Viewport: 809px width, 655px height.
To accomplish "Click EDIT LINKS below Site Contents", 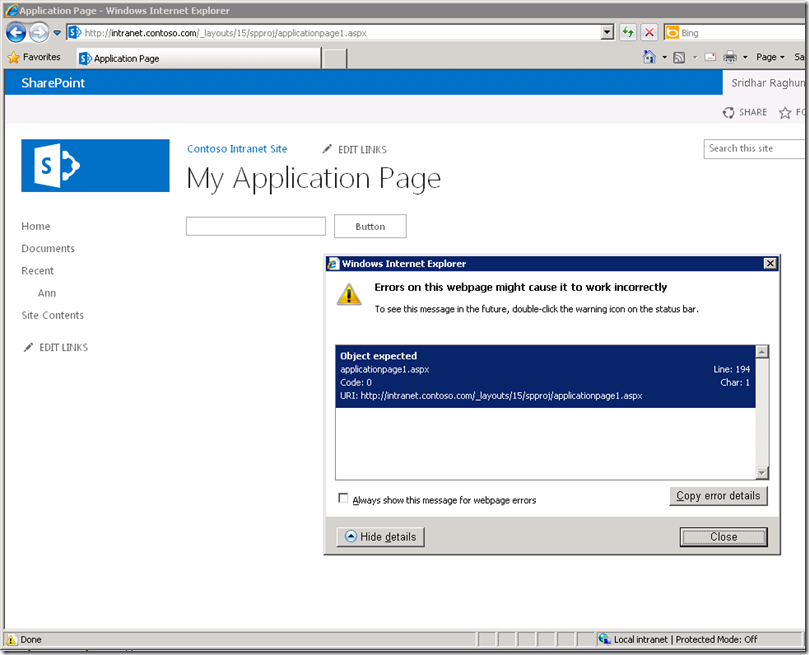I will pyautogui.click(x=56, y=348).
